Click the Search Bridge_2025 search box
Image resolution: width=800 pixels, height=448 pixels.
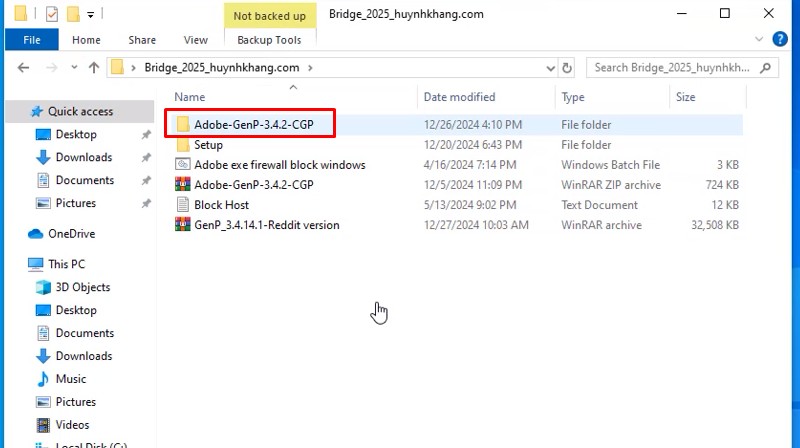pos(680,68)
